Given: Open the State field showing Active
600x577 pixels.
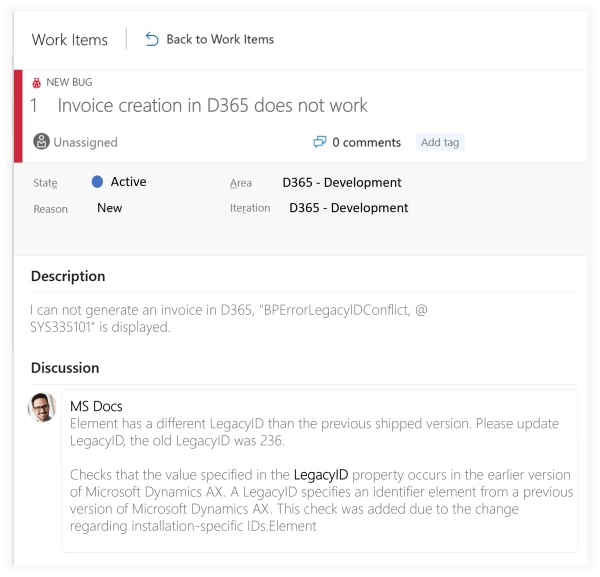Looking at the screenshot, I should (x=128, y=182).
